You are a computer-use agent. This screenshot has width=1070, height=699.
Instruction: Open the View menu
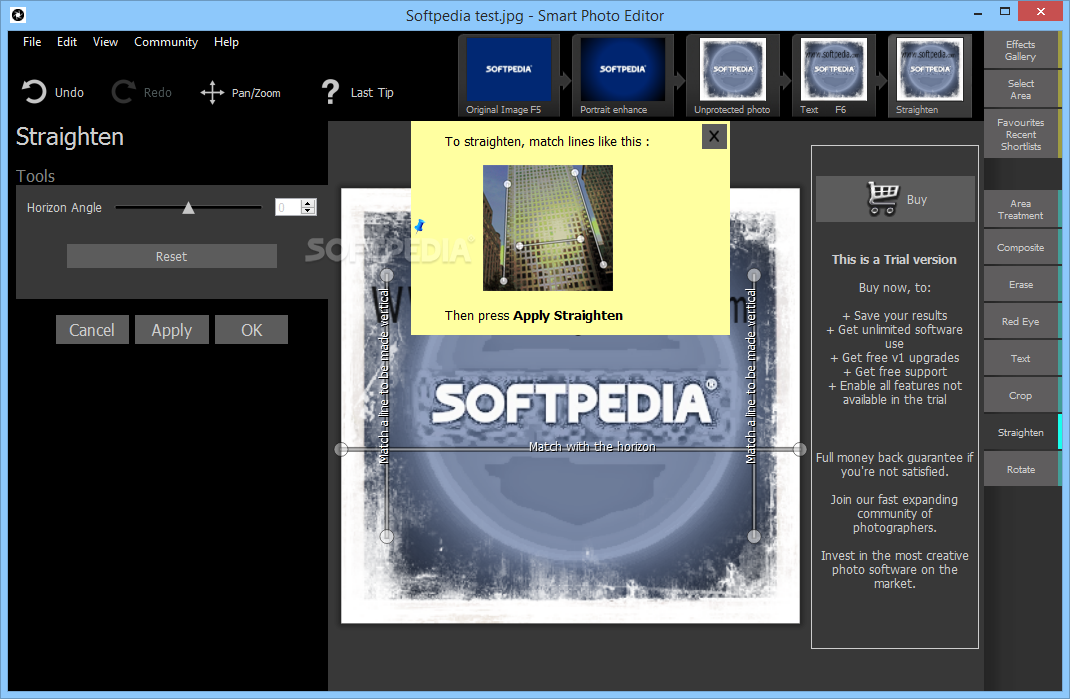click(105, 42)
